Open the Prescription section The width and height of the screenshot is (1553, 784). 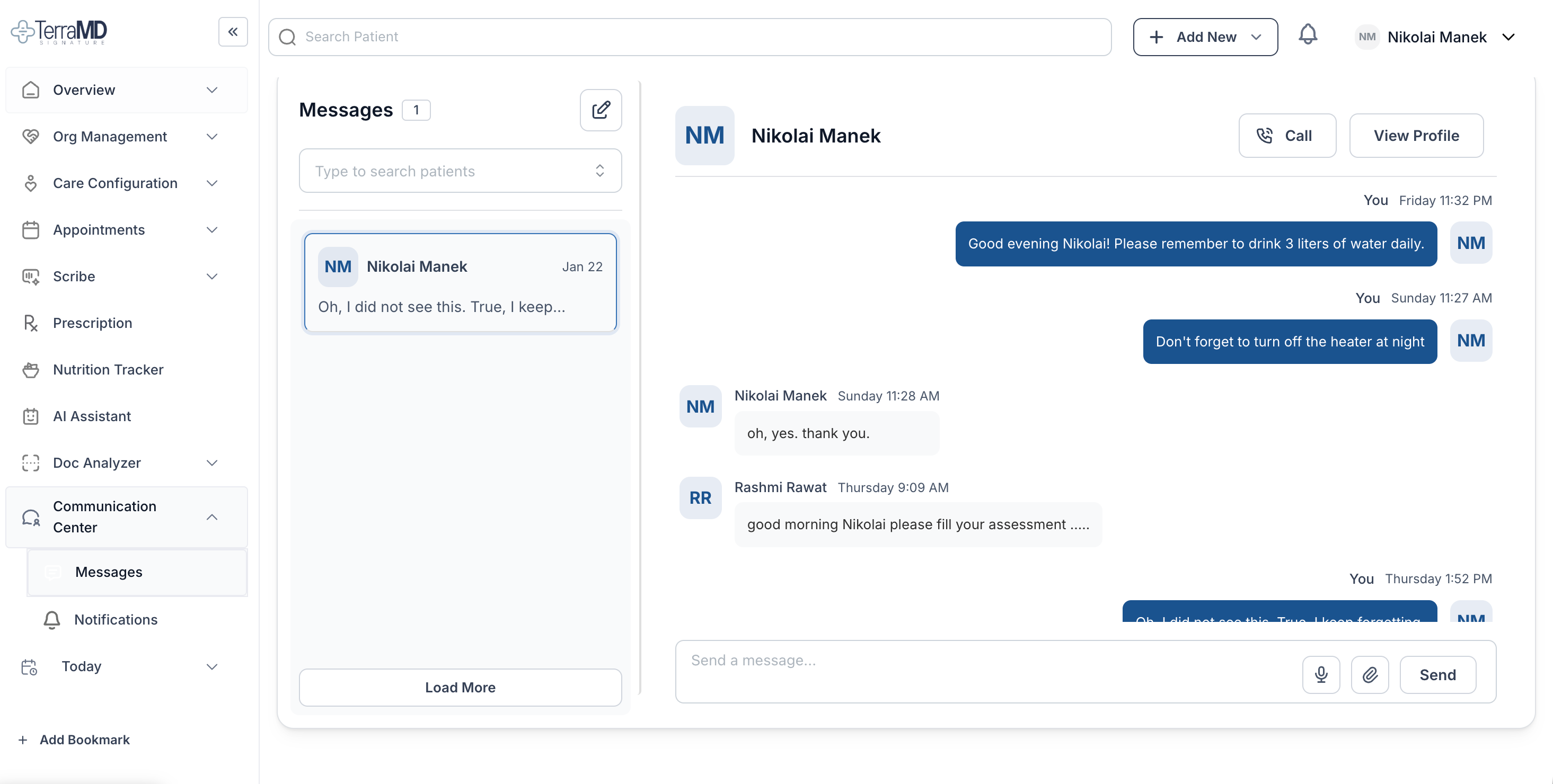[92, 323]
